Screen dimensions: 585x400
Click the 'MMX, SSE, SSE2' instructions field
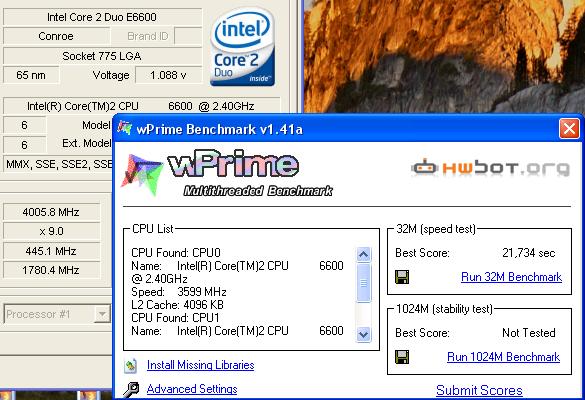59,164
